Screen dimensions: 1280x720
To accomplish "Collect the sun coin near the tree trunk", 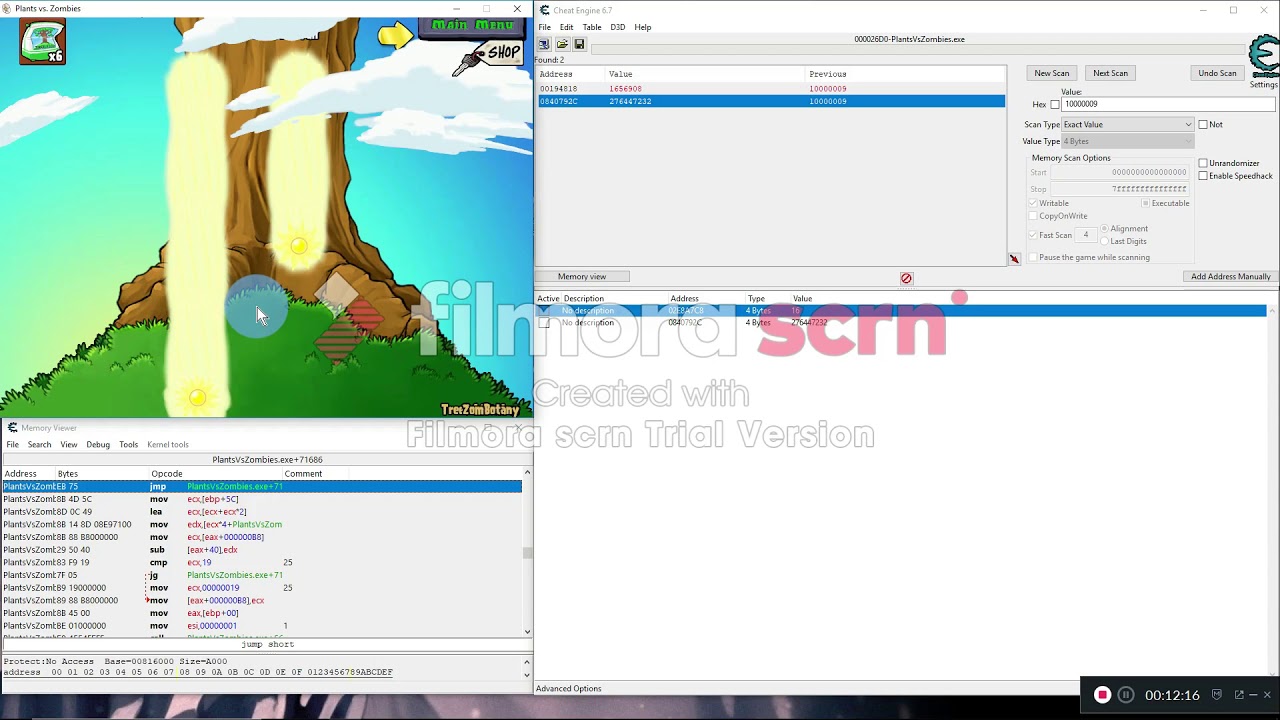I will tap(299, 246).
